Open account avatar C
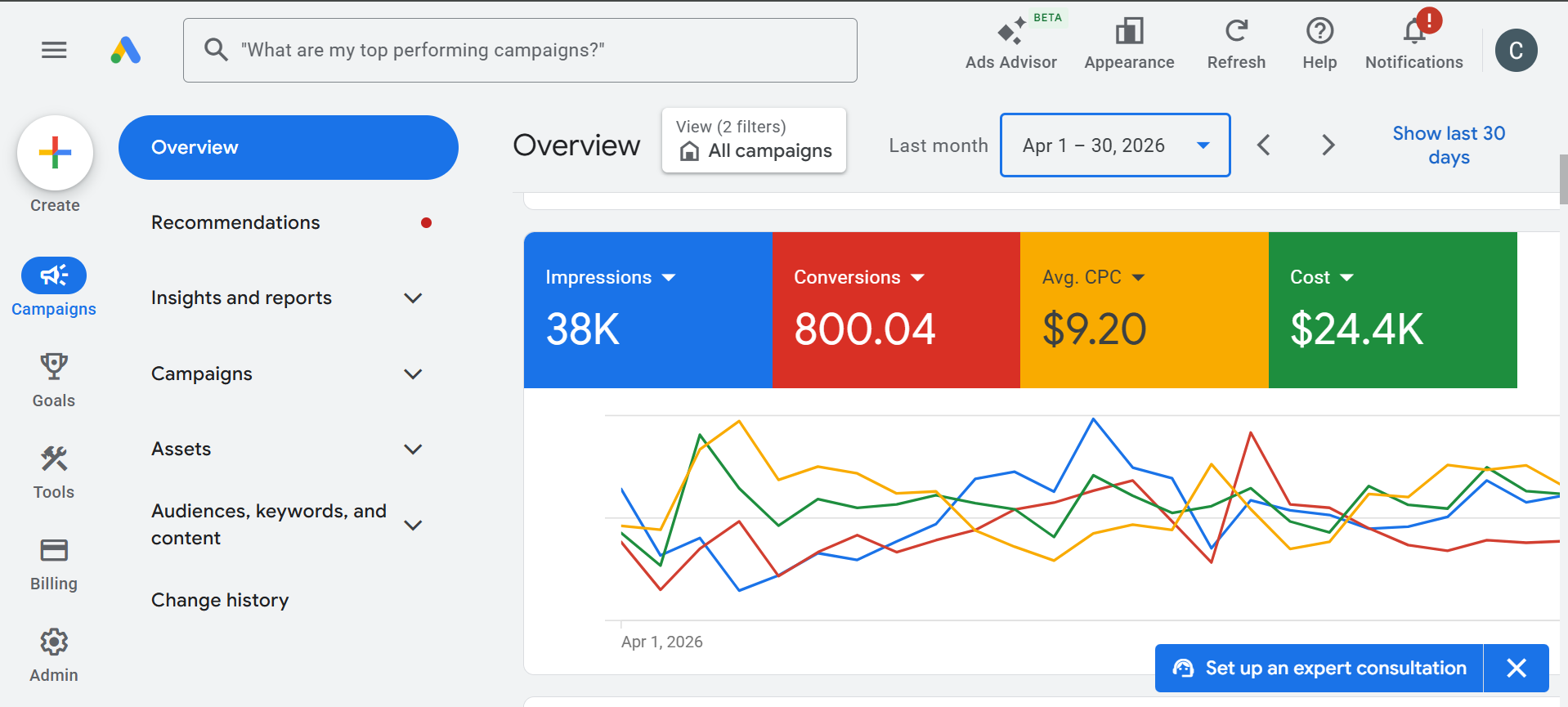This screenshot has height=707, width=1568. [1516, 51]
